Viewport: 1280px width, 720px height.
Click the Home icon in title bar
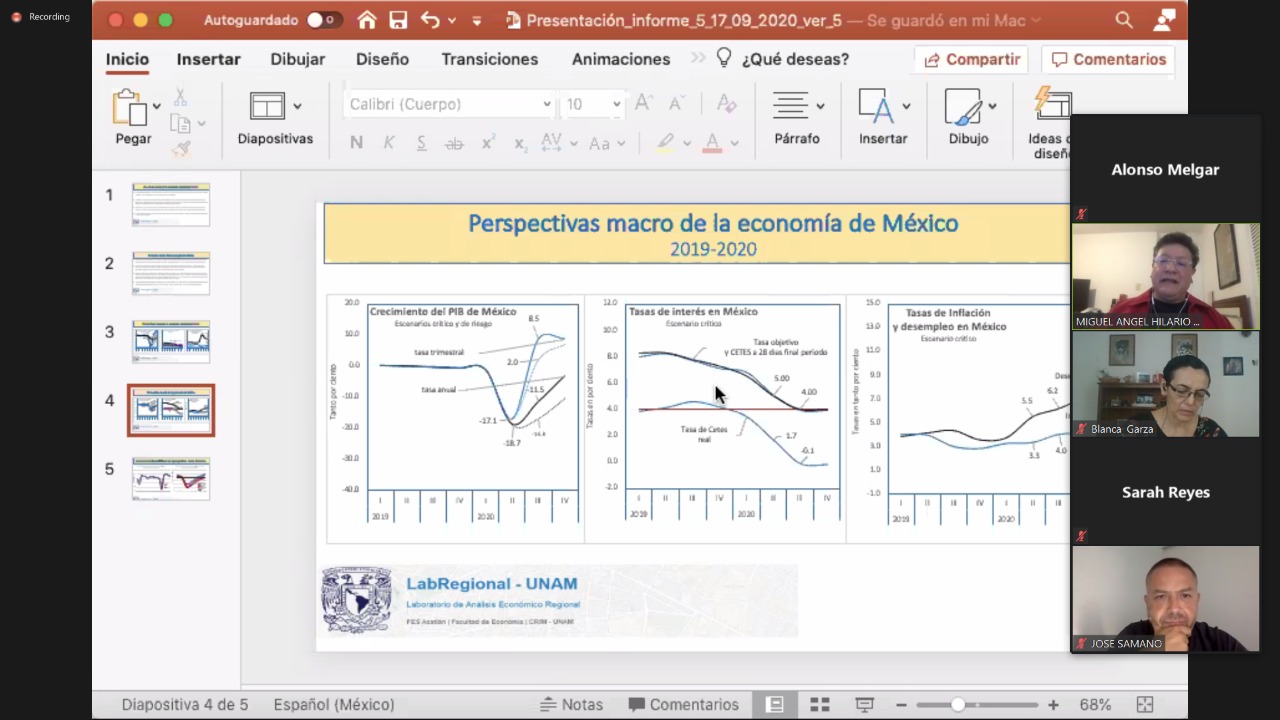(x=367, y=20)
